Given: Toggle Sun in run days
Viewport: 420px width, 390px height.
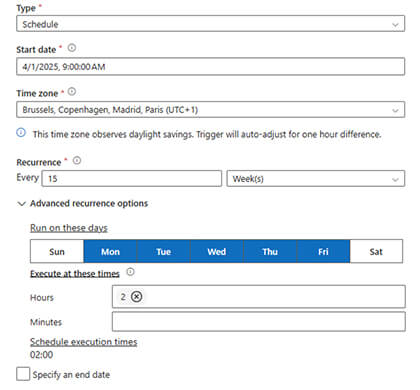Looking at the screenshot, I should pos(57,252).
